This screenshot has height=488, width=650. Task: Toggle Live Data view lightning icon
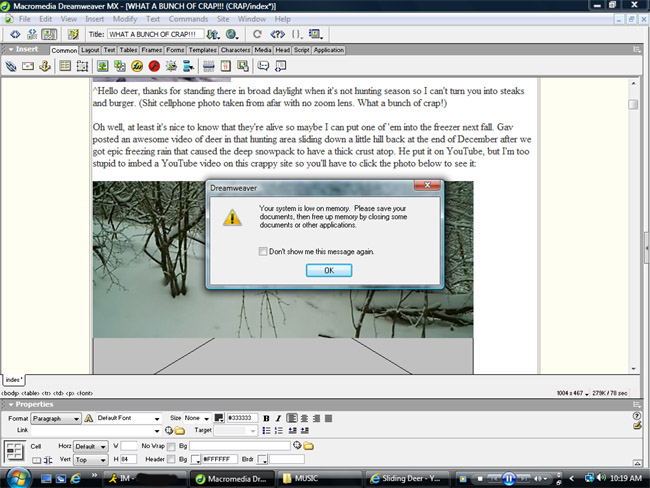coord(73,34)
